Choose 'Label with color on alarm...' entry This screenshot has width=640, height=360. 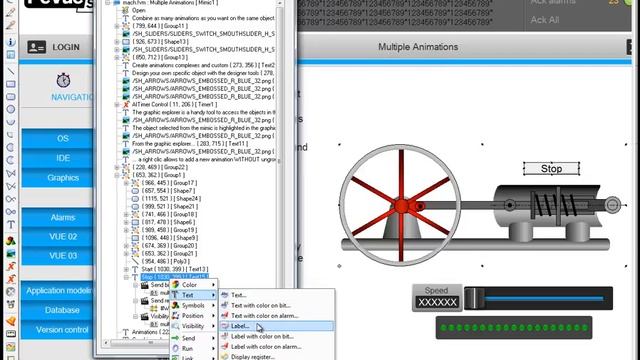277,347
